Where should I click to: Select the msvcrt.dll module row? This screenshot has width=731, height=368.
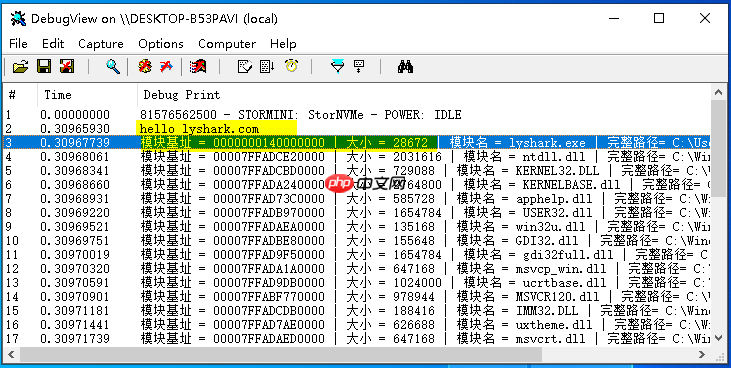point(357,339)
